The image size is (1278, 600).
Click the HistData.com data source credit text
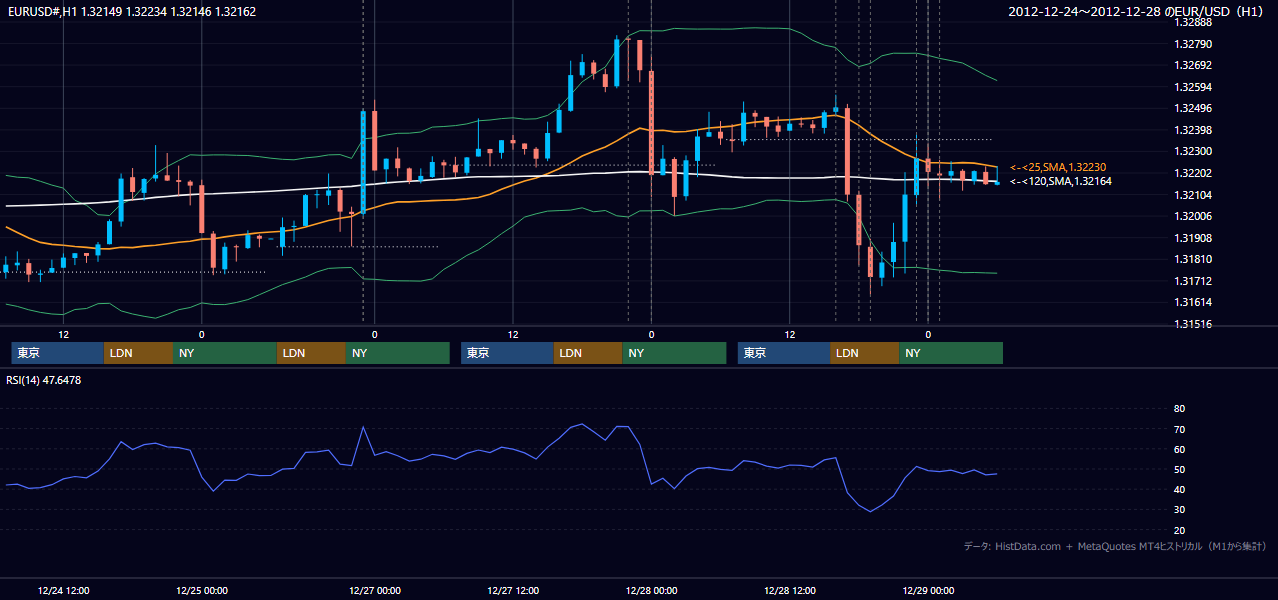pyautogui.click(x=1115, y=547)
